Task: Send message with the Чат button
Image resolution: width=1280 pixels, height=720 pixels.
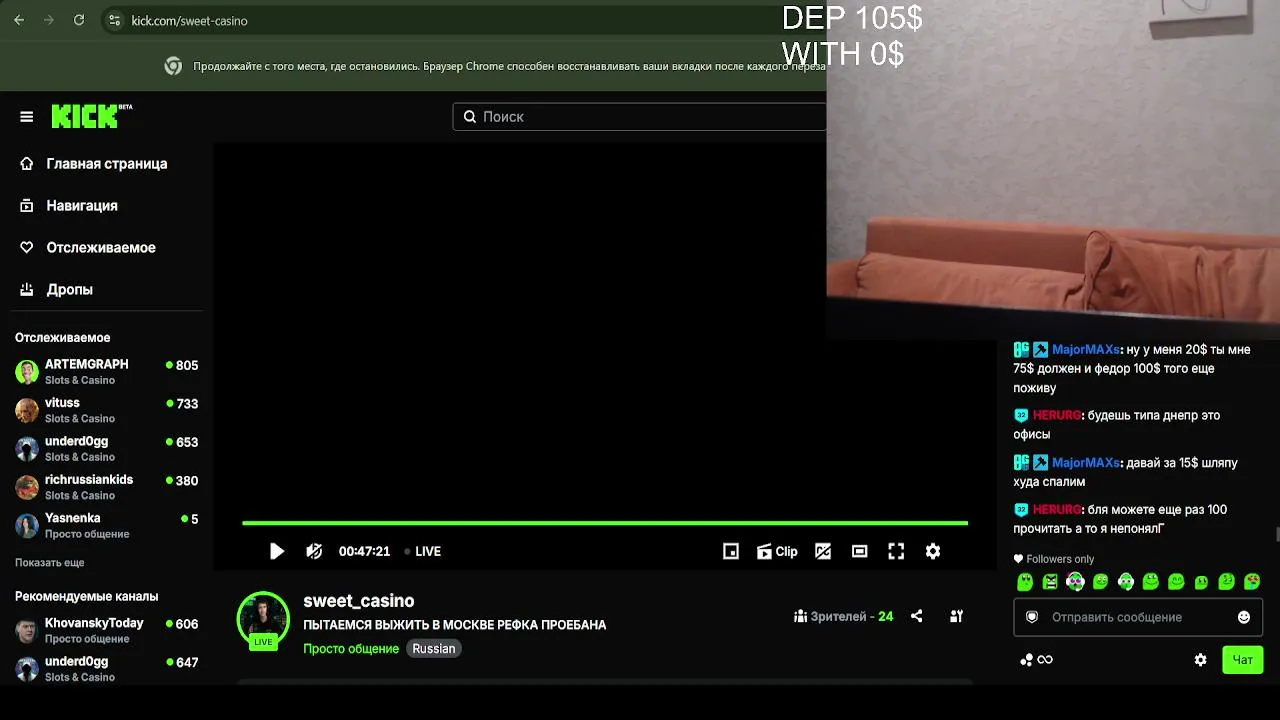Action: click(1243, 660)
